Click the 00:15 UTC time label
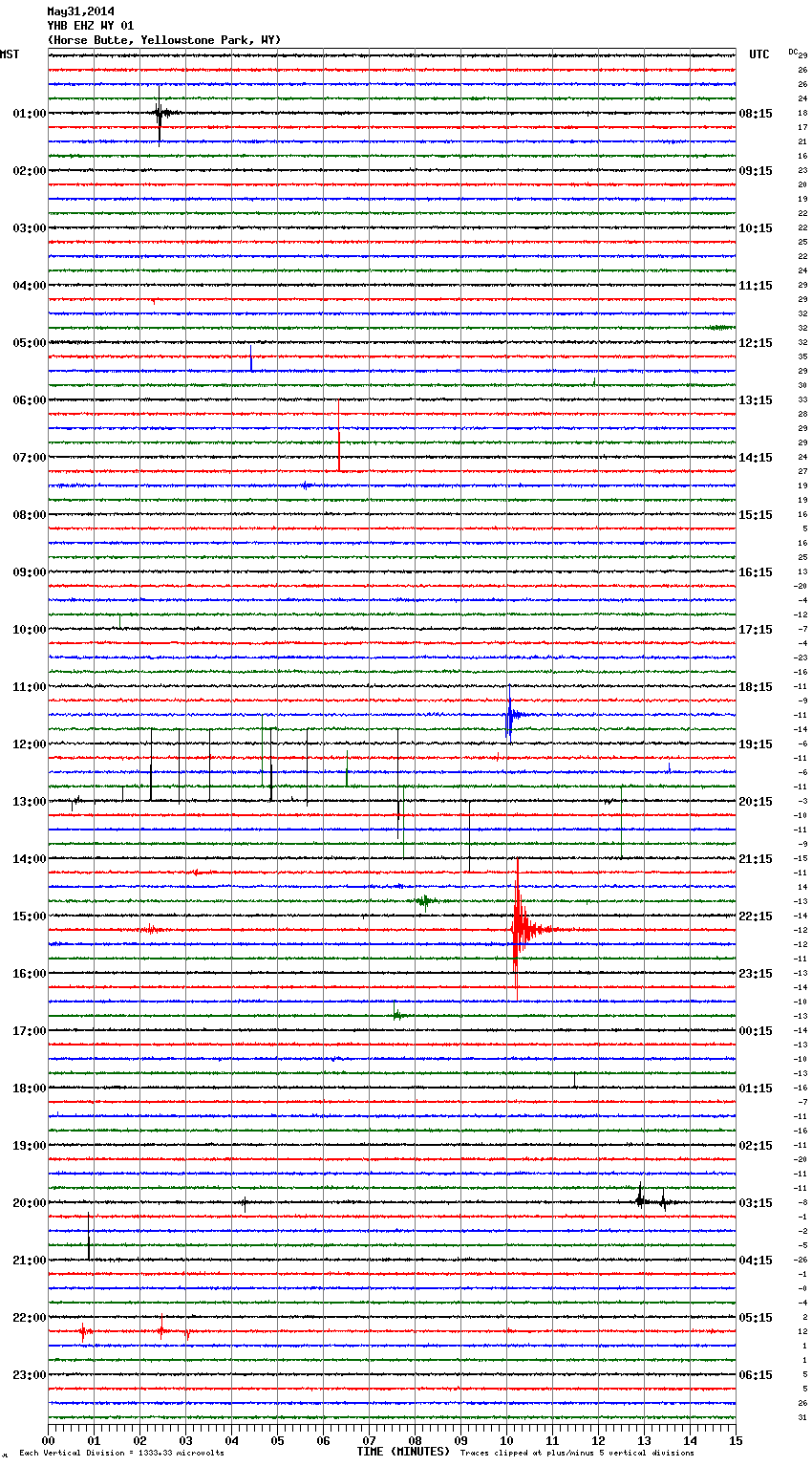This screenshot has width=812, height=1466. (x=756, y=1031)
